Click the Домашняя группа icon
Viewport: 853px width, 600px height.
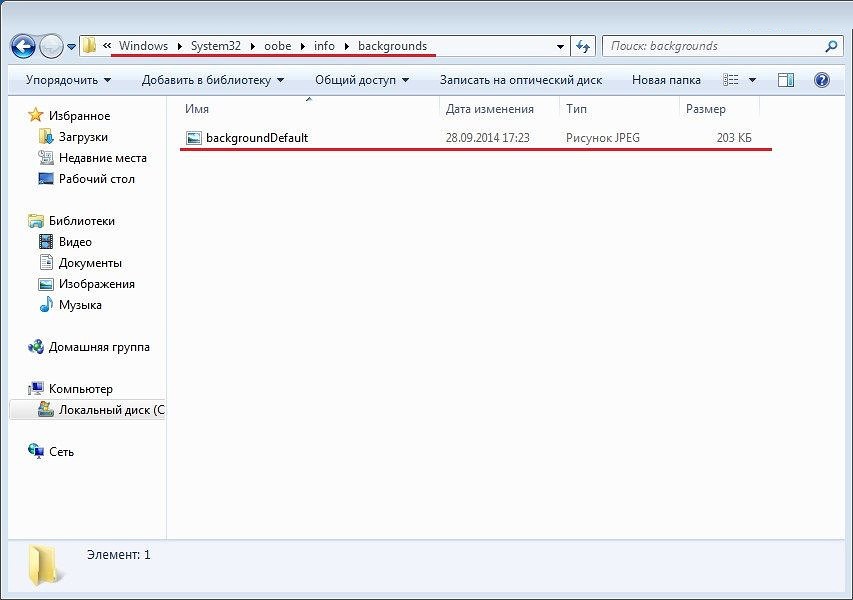tap(36, 347)
